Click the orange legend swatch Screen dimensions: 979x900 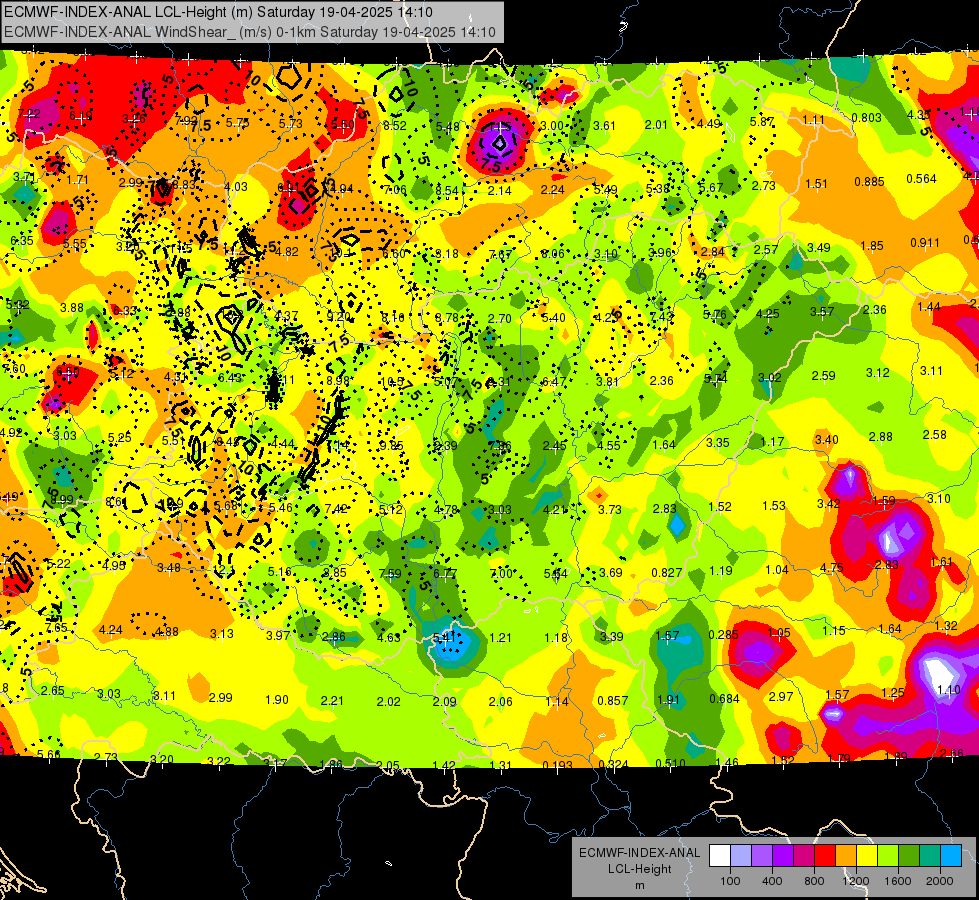coord(846,856)
